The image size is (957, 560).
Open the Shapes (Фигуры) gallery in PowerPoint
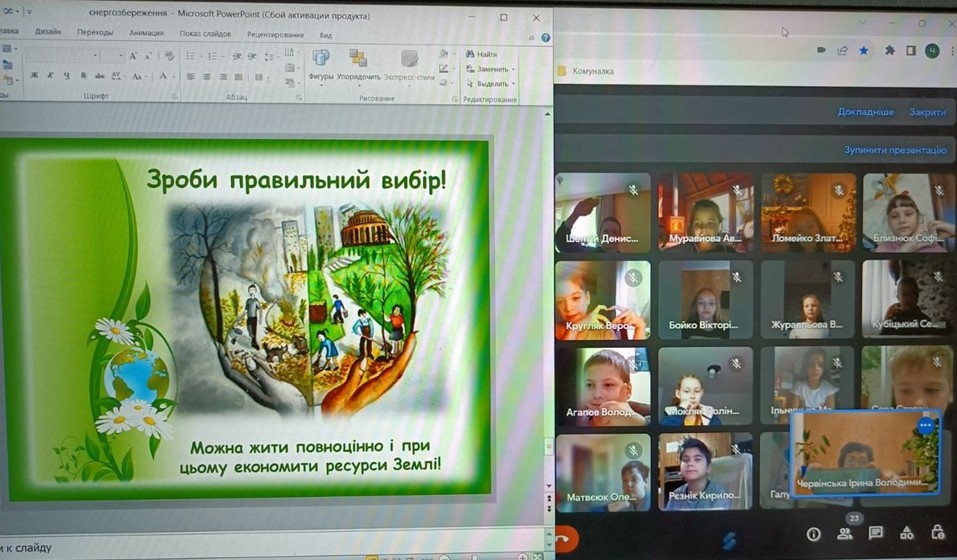[321, 65]
